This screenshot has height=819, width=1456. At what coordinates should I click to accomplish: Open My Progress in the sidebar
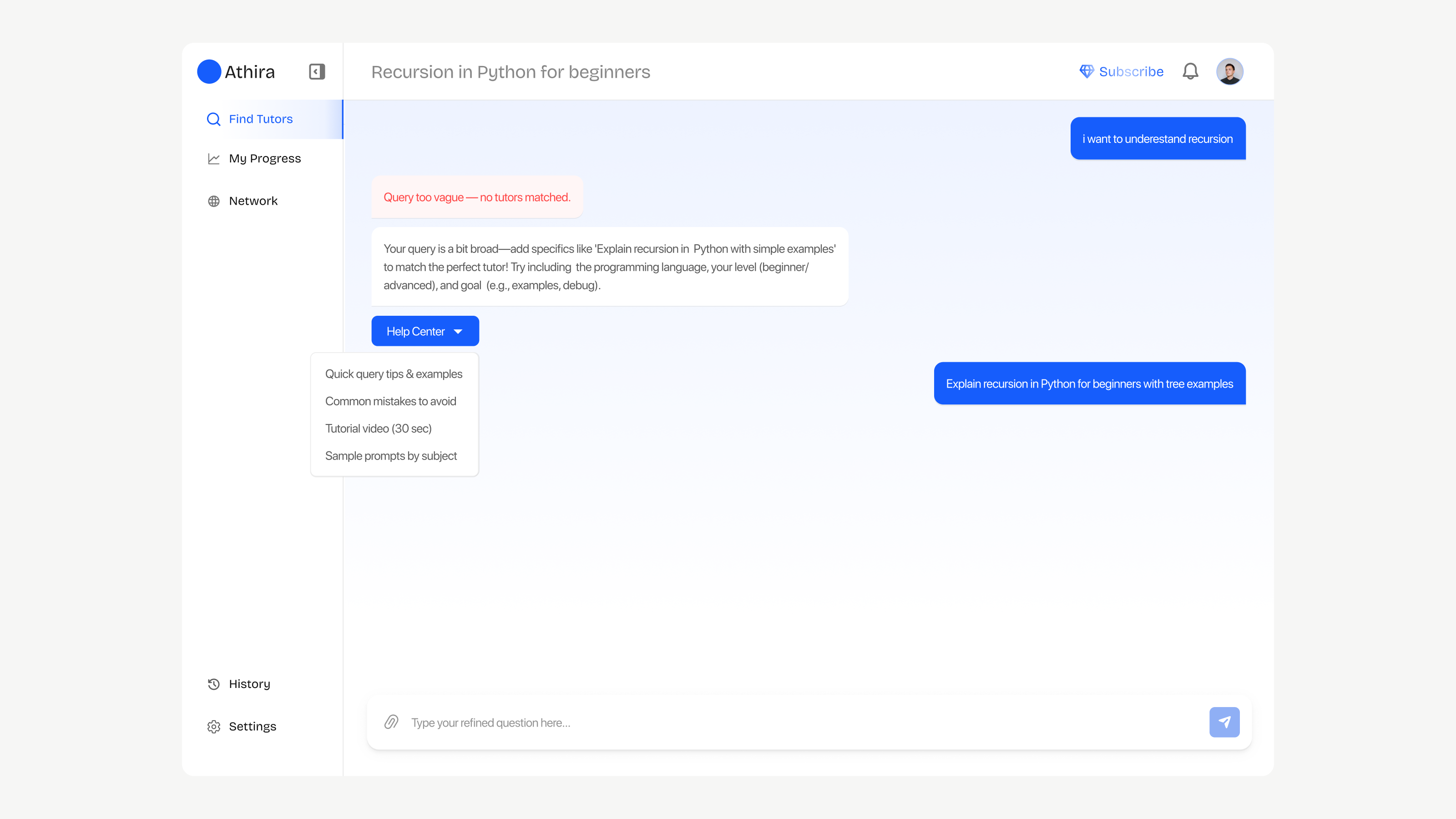pos(264,159)
